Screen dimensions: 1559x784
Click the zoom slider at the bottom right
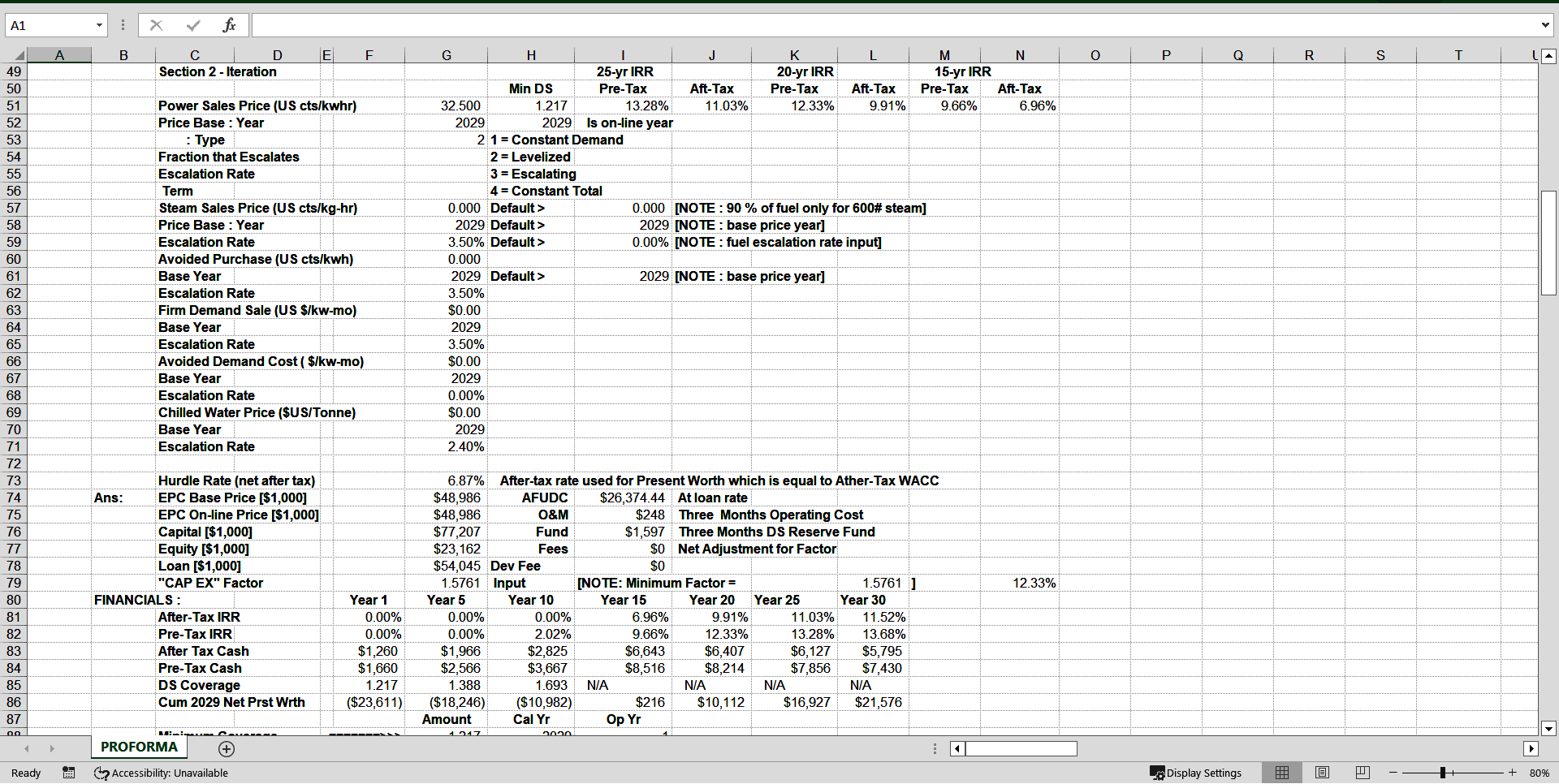[x=1445, y=773]
